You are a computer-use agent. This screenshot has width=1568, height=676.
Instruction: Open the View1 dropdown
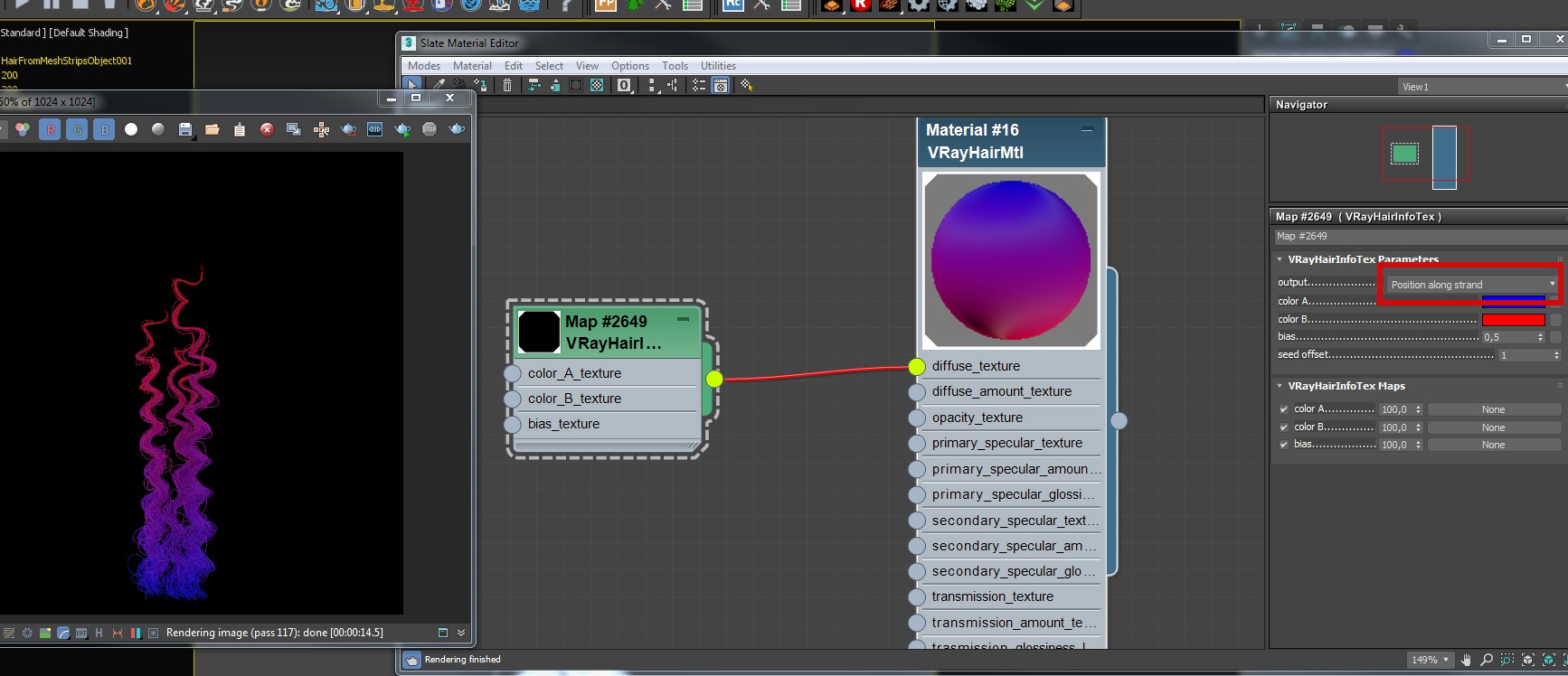(x=1483, y=87)
